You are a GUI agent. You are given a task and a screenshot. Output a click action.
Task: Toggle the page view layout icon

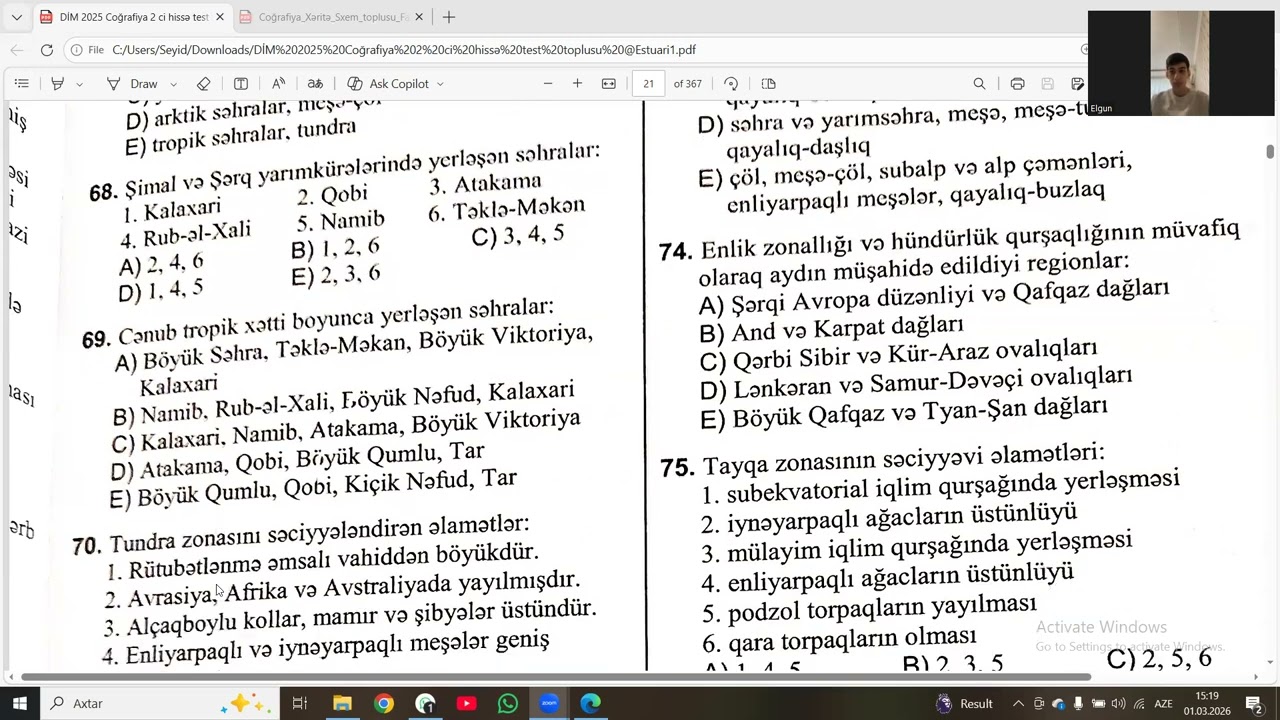(768, 84)
